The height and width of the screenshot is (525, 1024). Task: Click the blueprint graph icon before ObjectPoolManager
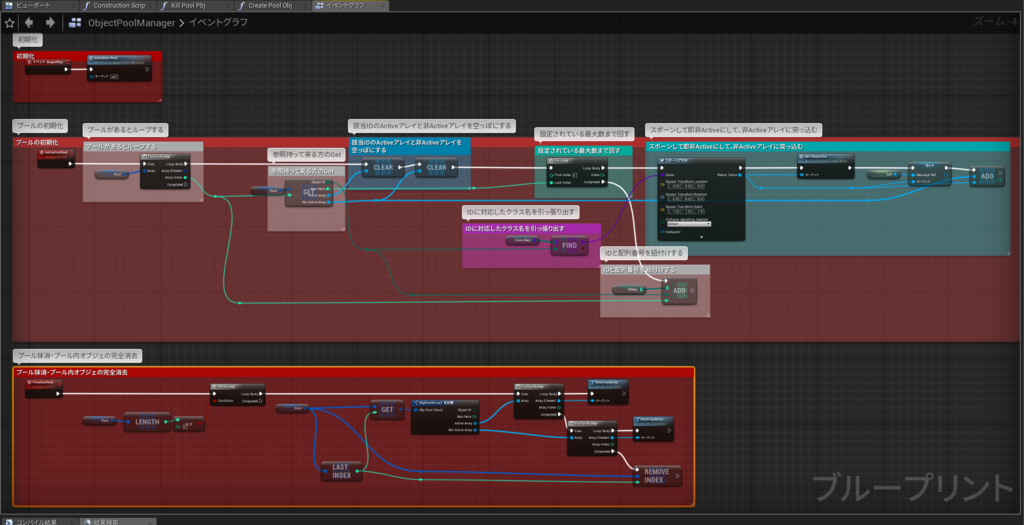point(75,23)
